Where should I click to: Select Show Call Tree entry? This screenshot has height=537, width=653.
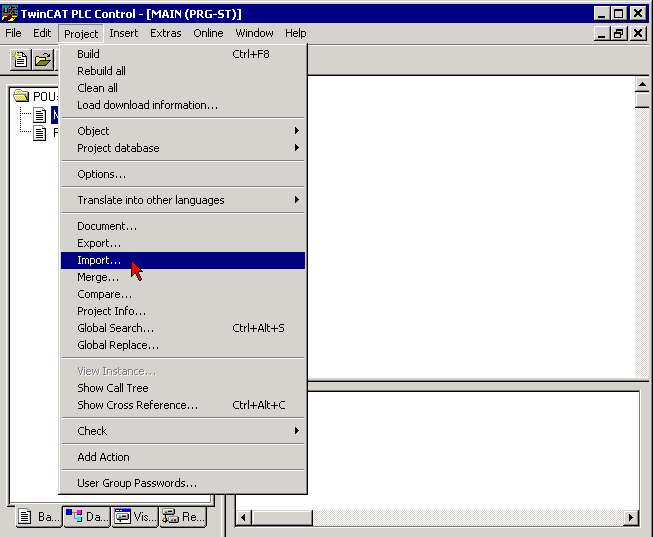[183, 388]
